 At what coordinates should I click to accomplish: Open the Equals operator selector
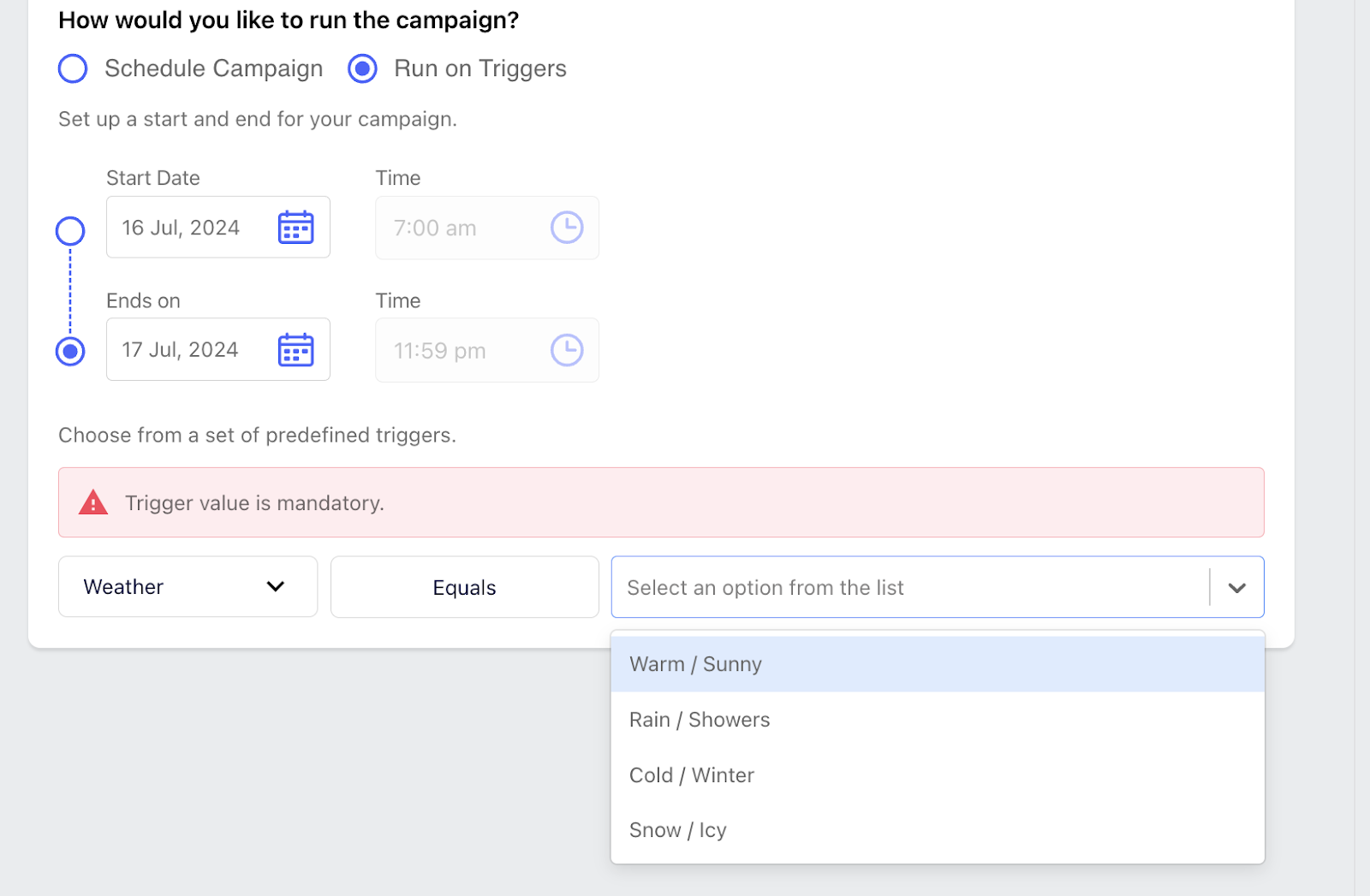point(464,587)
